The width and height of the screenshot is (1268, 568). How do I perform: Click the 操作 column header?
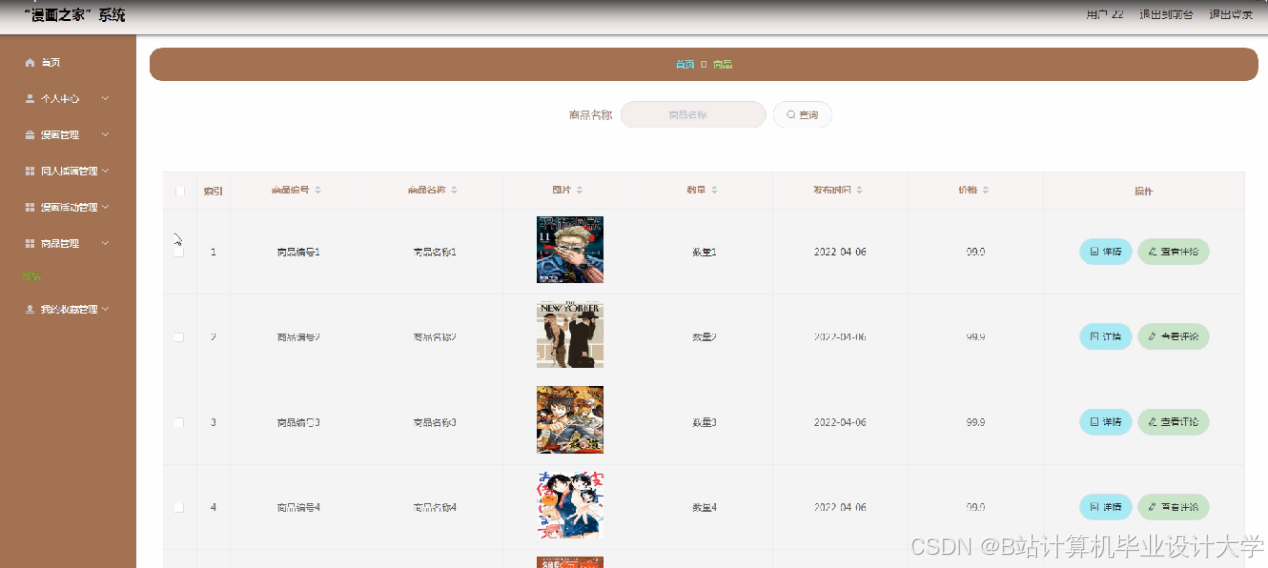[1144, 190]
